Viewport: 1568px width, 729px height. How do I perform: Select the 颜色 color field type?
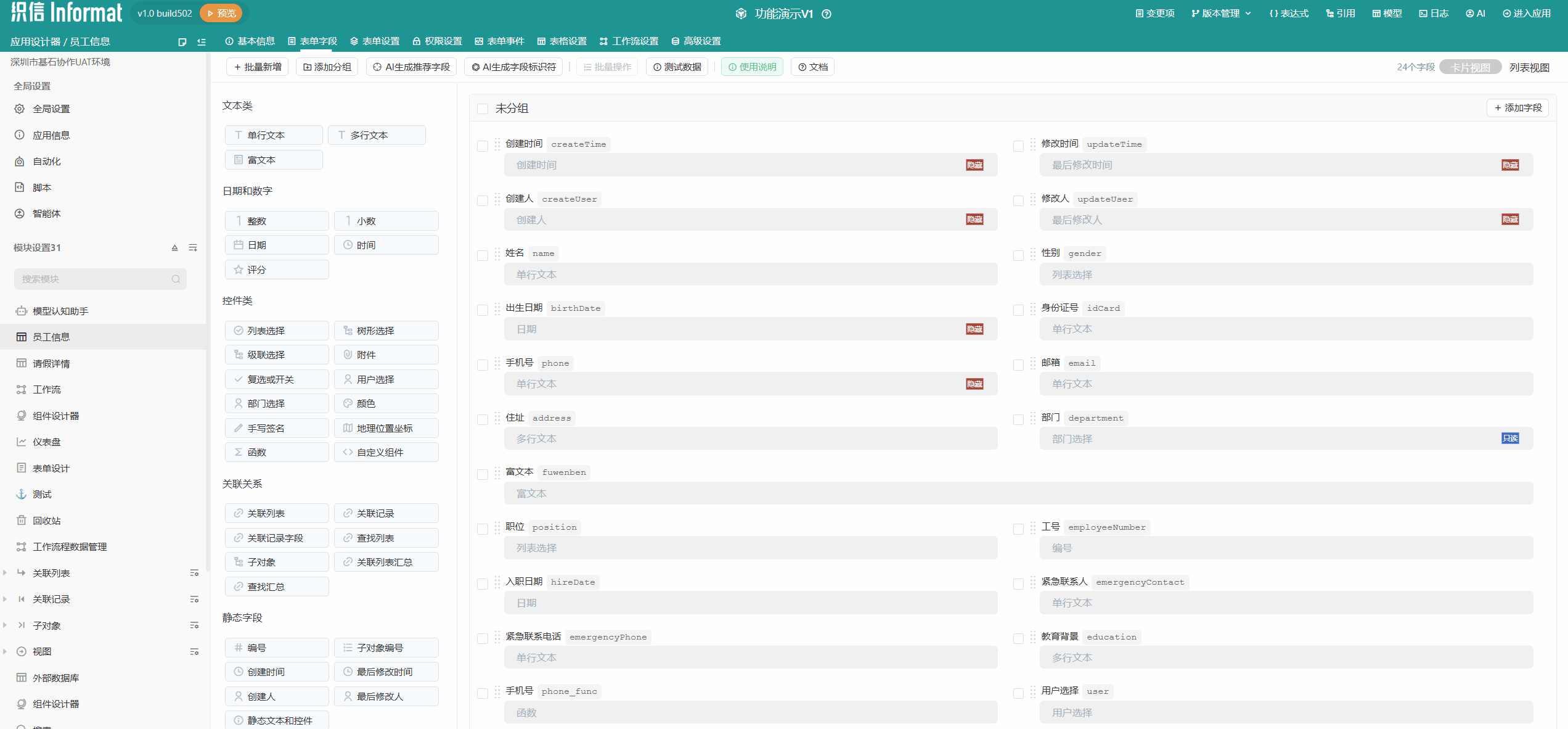click(386, 403)
